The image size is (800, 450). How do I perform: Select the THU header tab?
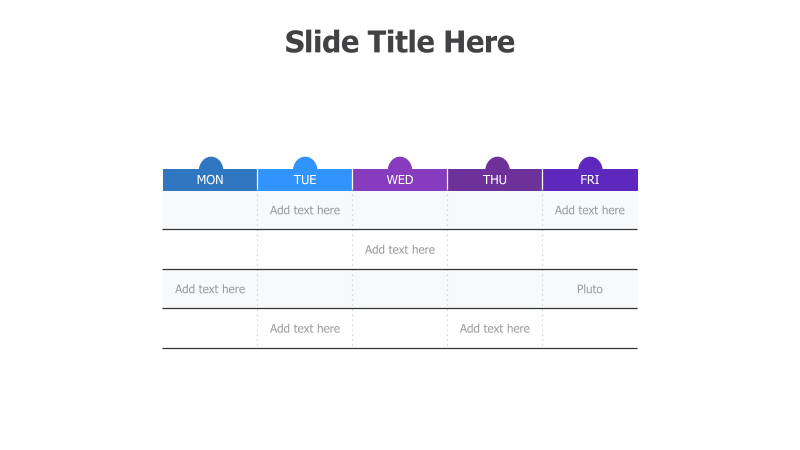pos(495,180)
